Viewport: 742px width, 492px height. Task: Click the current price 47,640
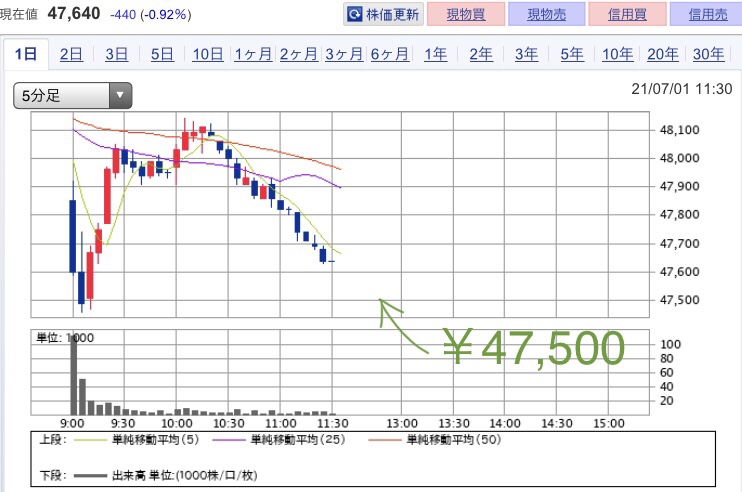tap(74, 13)
